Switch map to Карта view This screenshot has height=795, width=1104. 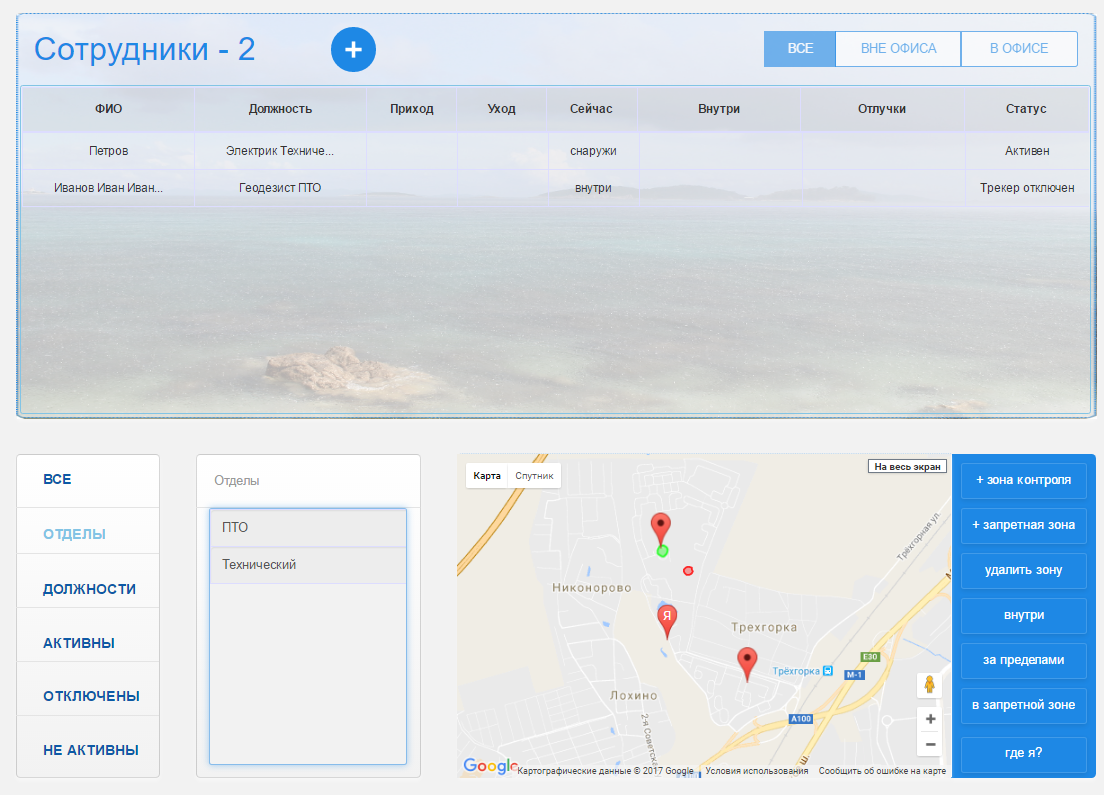click(487, 476)
